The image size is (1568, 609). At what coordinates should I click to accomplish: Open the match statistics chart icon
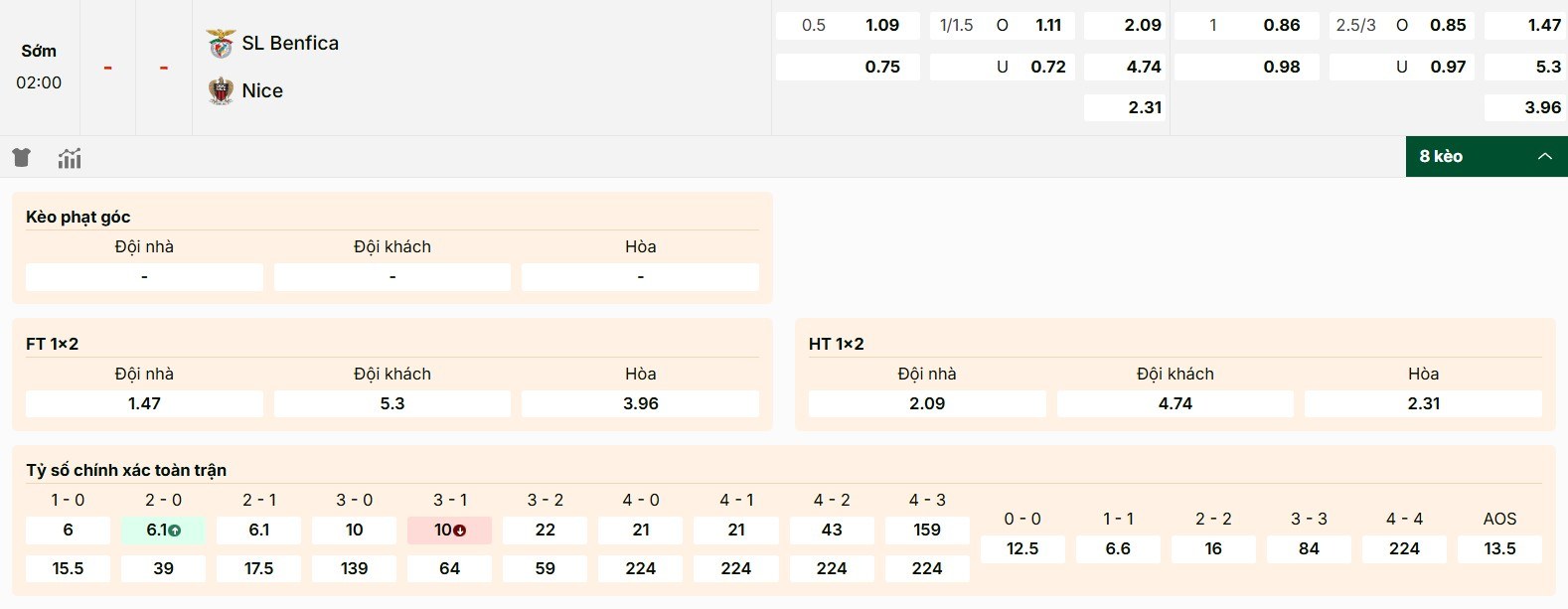click(x=69, y=157)
